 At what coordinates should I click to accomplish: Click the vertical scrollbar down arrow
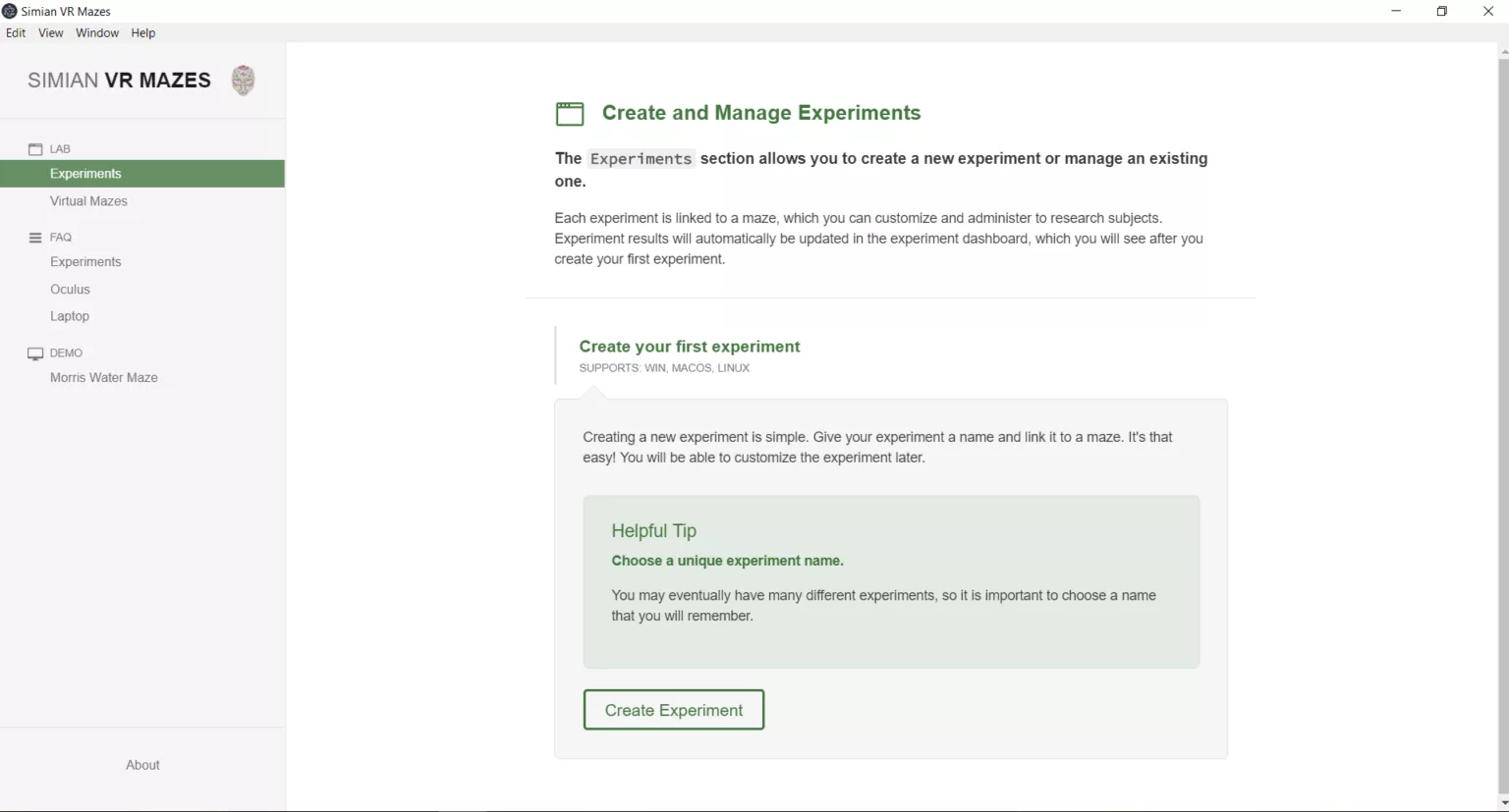coord(1503,803)
